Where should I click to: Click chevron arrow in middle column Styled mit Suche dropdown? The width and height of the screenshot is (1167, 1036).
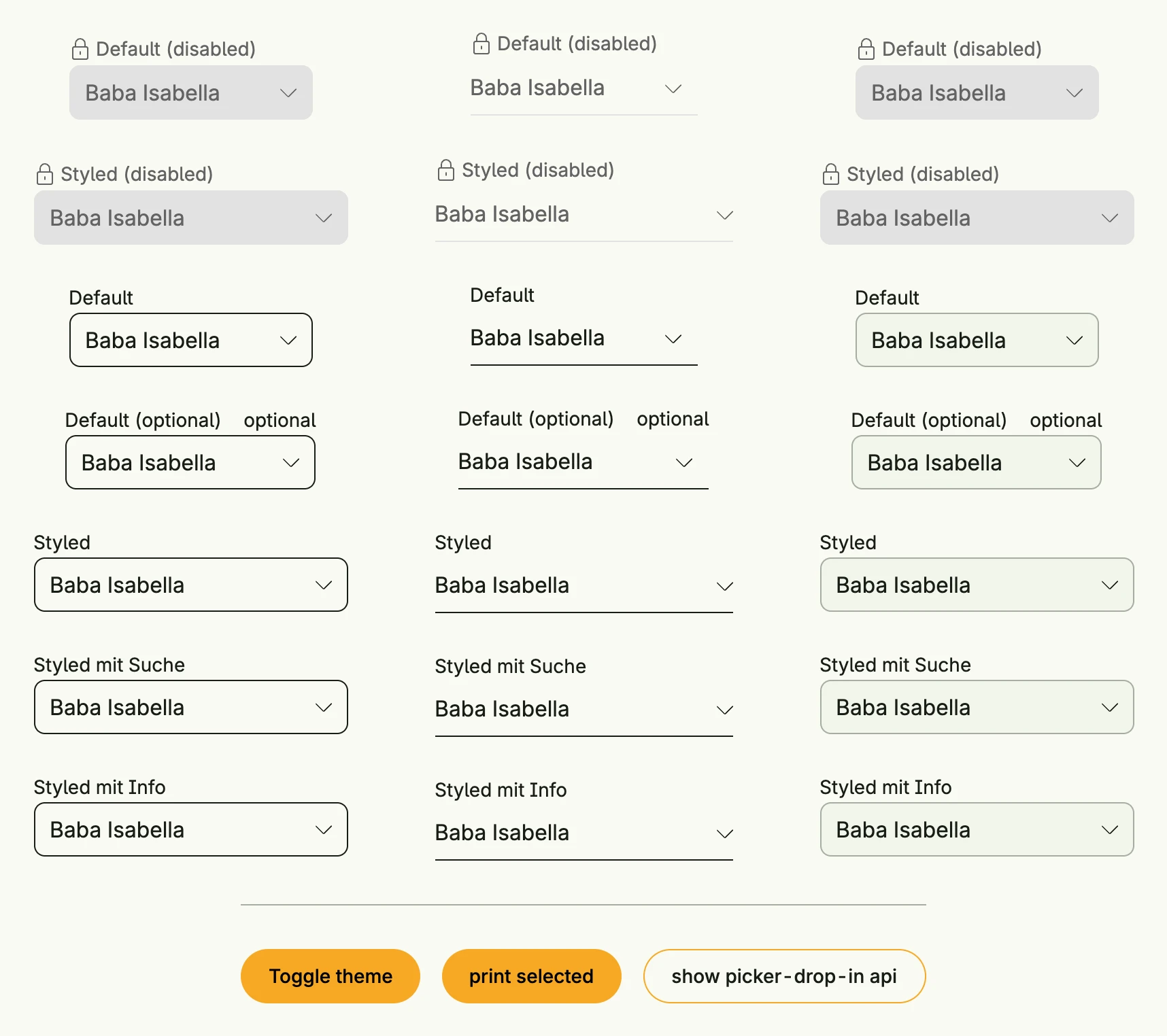725,710
